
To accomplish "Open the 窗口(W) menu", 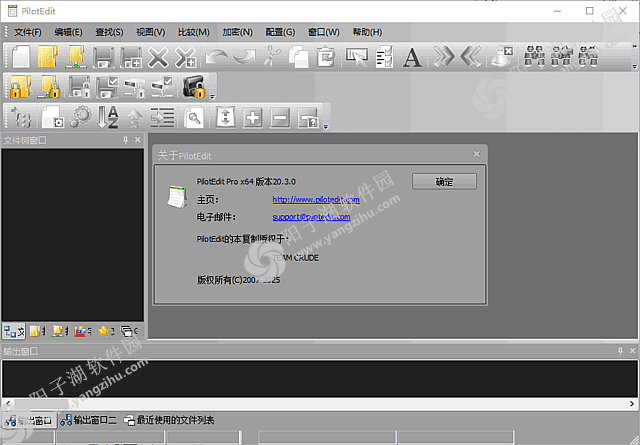I will coord(324,32).
